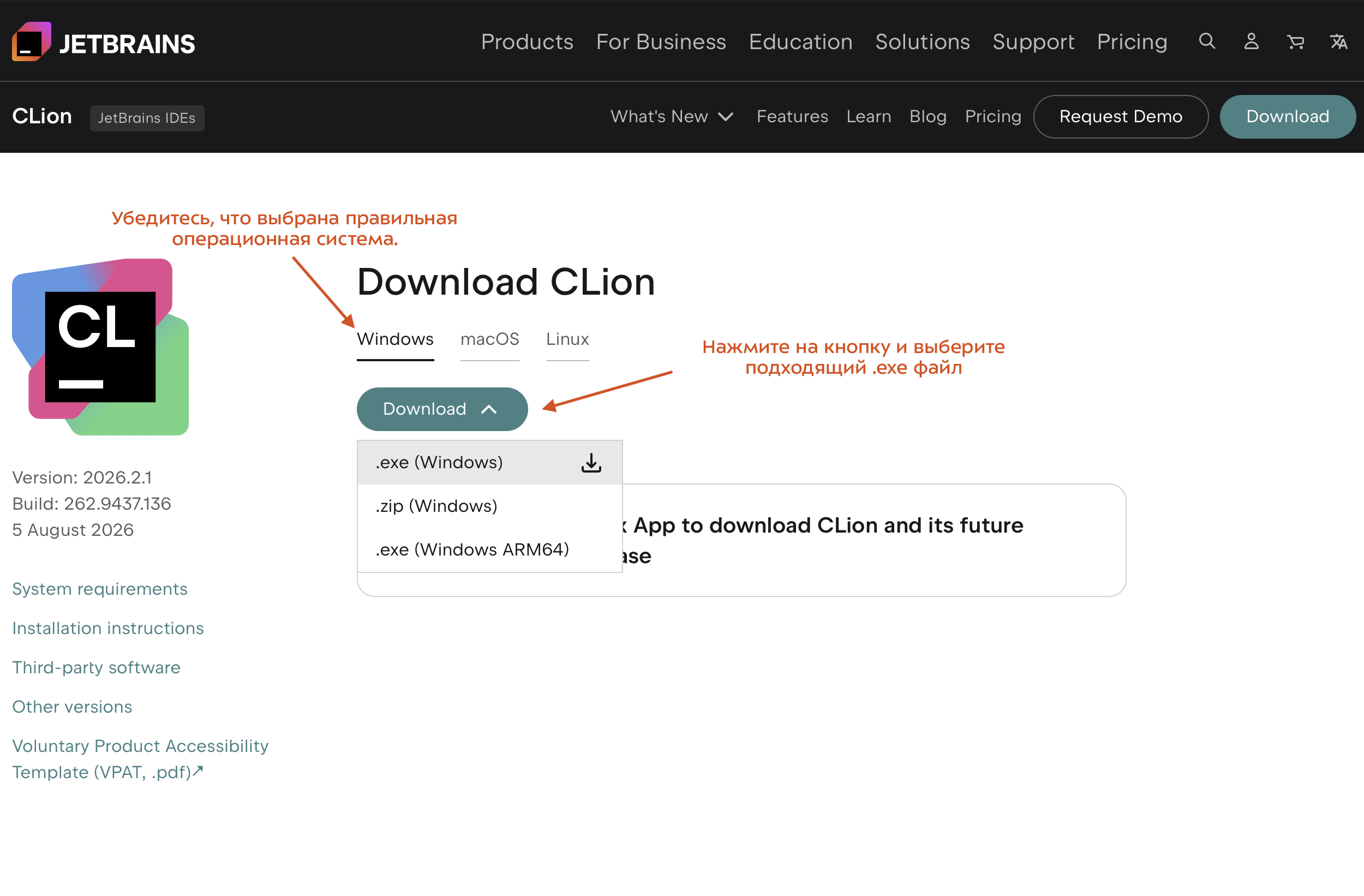Open the shopping cart icon
The image size is (1364, 896).
pyautogui.click(x=1295, y=41)
